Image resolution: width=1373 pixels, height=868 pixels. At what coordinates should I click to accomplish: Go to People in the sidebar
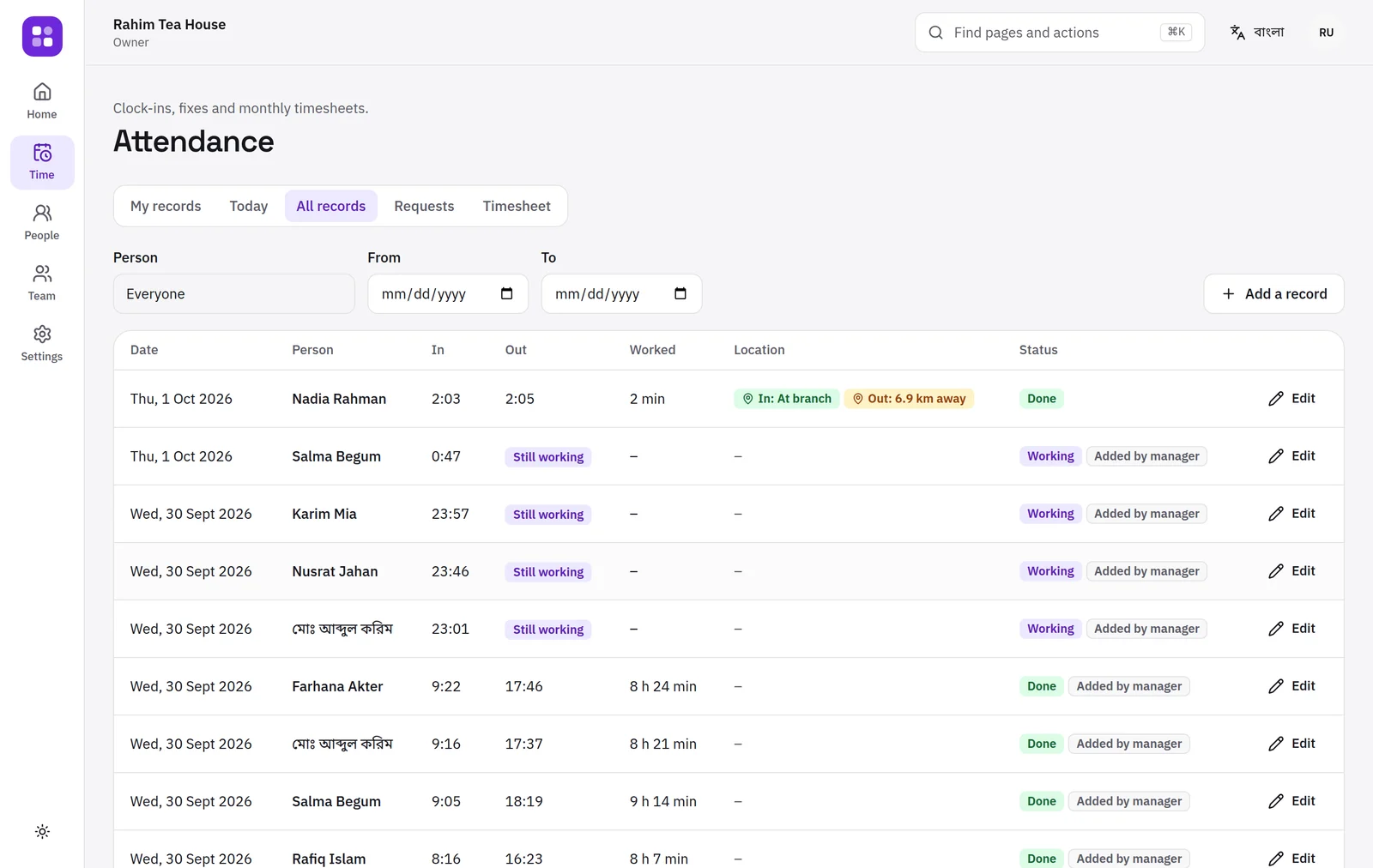pos(42,222)
